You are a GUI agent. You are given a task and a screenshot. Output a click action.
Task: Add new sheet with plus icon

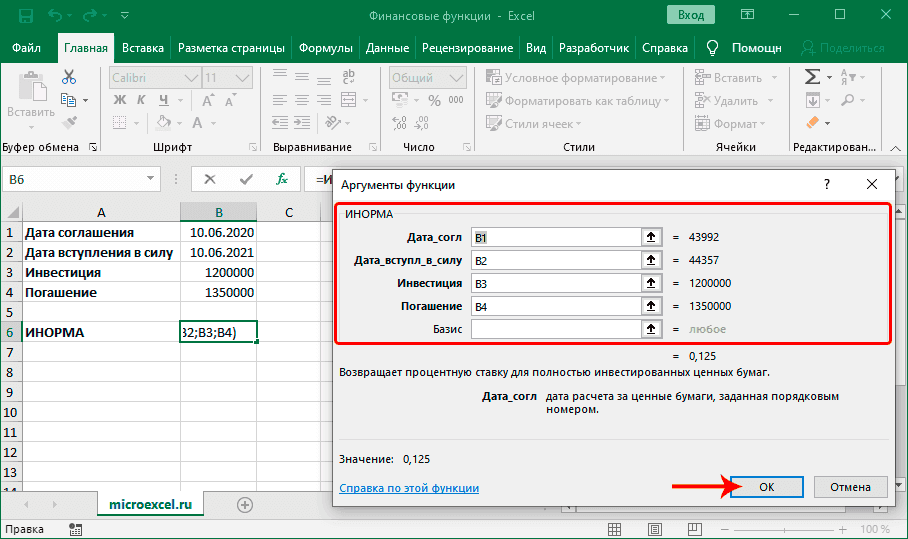[244, 505]
